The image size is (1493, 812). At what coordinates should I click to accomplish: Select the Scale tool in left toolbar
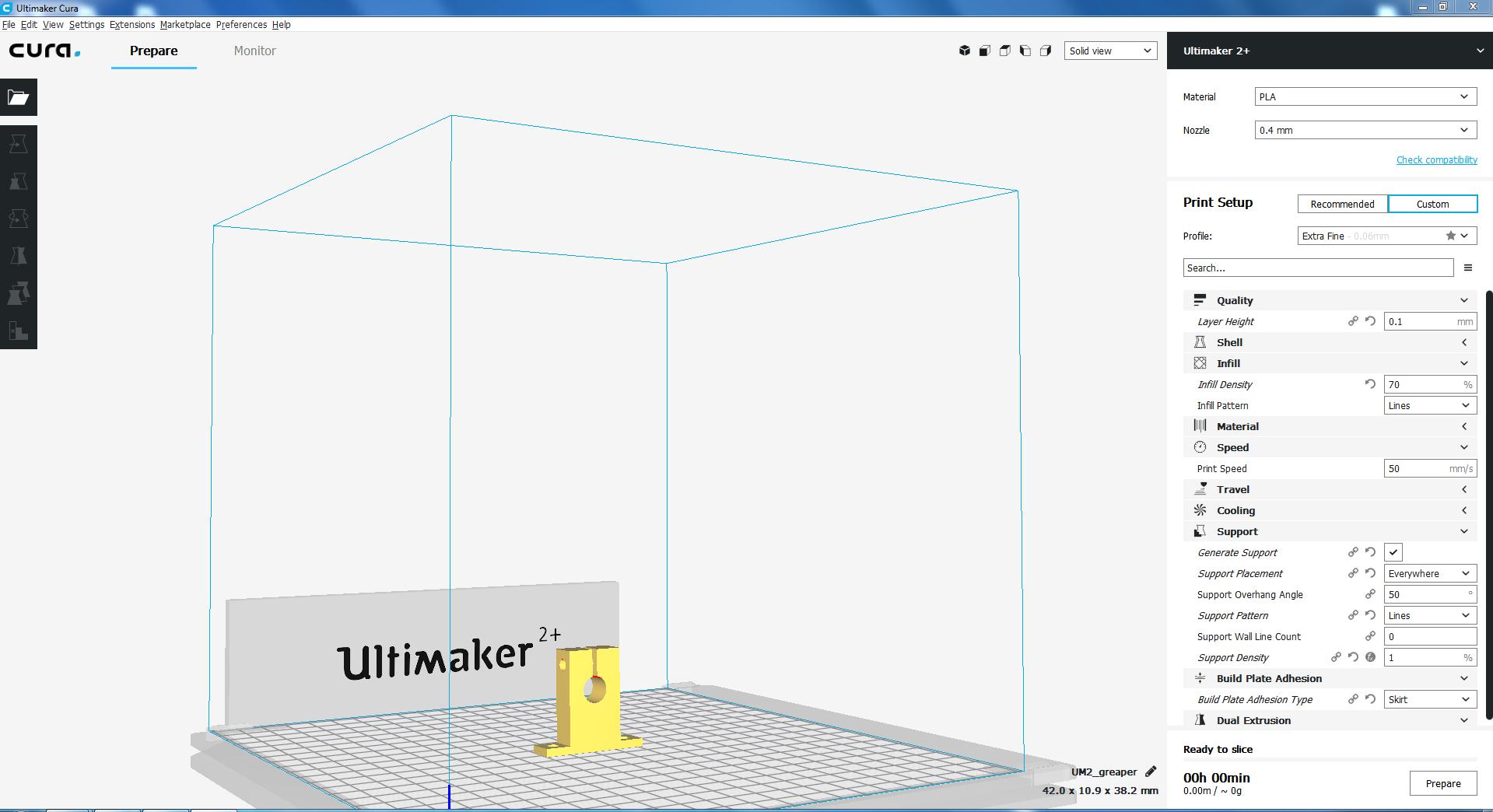coord(19,181)
